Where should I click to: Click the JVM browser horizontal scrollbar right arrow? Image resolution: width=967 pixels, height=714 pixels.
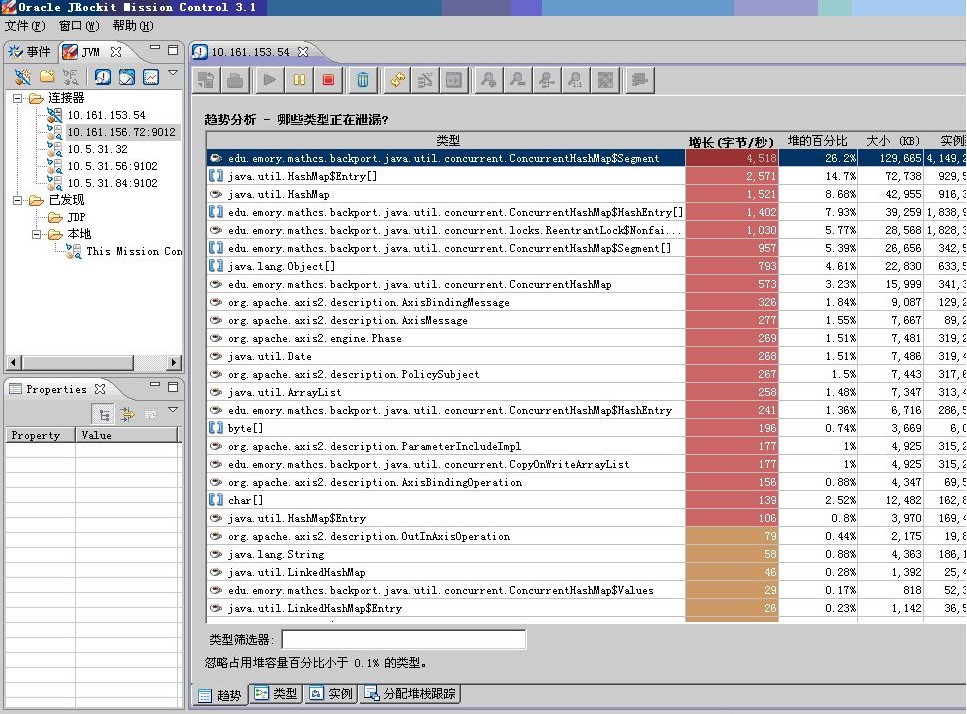click(x=175, y=363)
